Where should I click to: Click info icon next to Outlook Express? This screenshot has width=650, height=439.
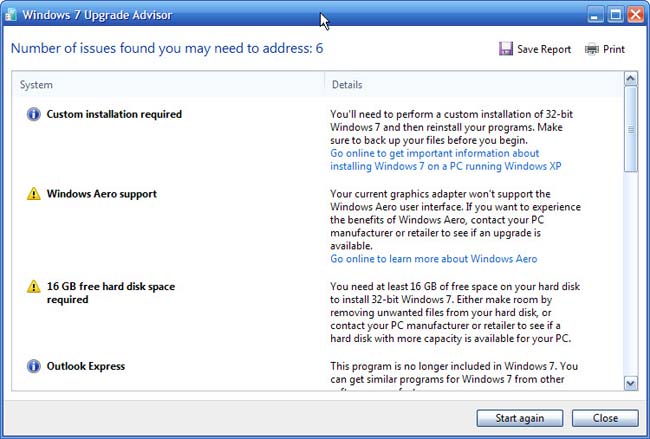click(x=34, y=366)
